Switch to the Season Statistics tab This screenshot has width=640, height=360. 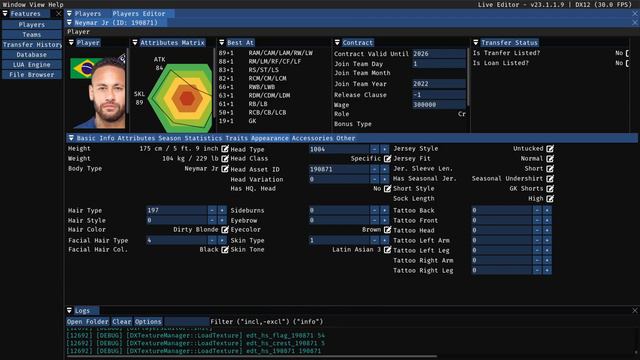(190, 138)
